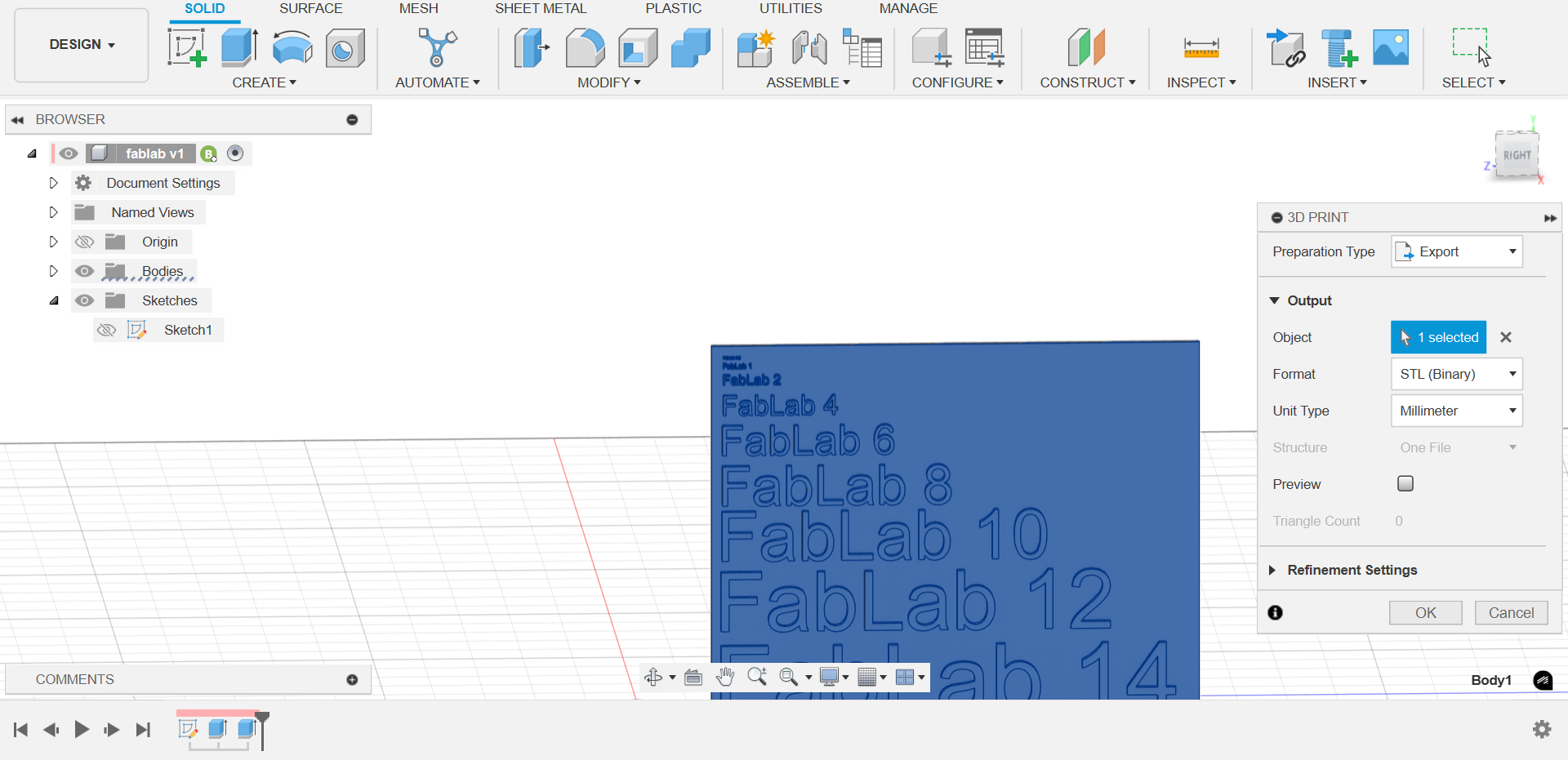The width and height of the screenshot is (1568, 760).
Task: Choose the Fillet tool
Action: [585, 47]
